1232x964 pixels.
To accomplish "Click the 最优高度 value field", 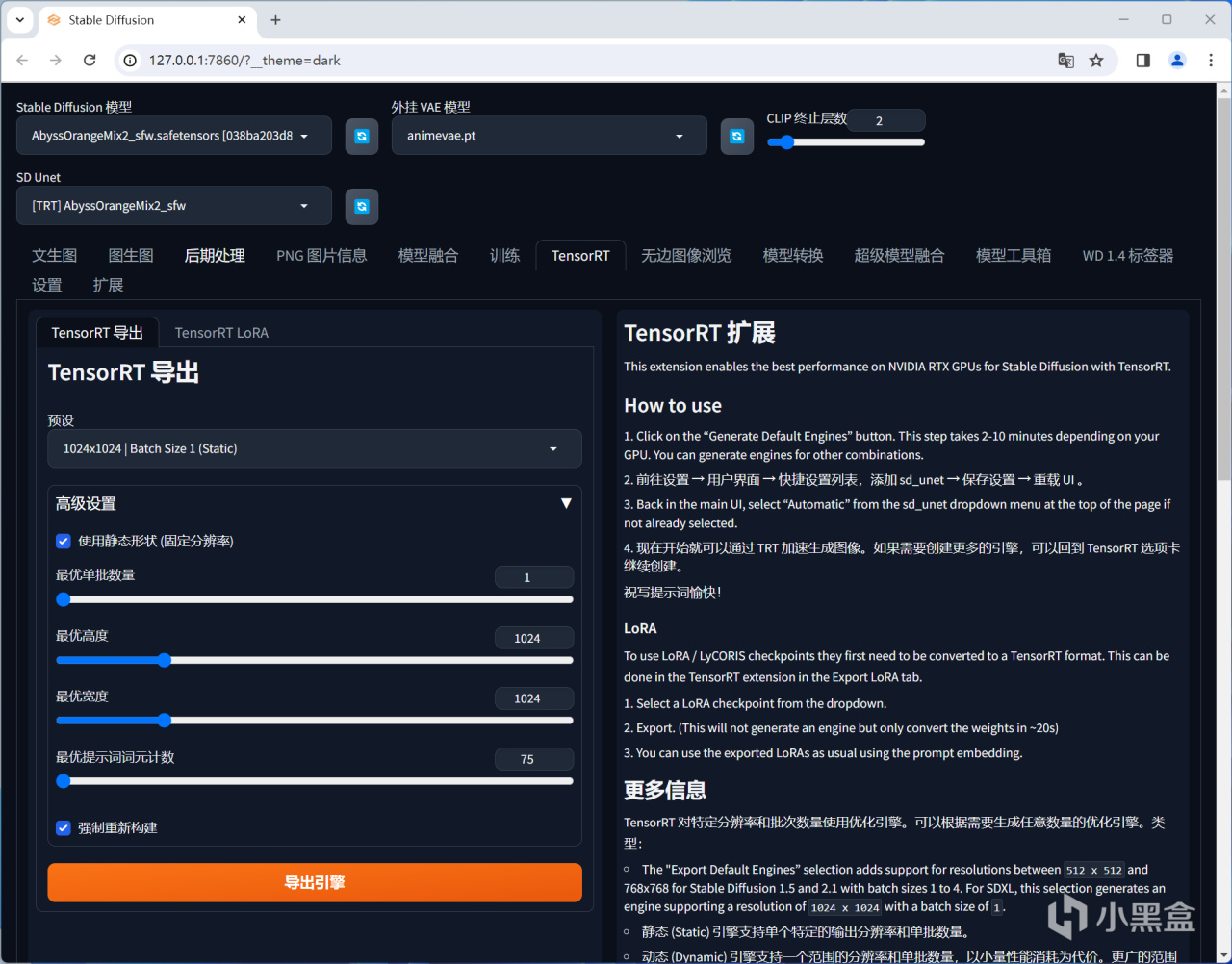I will click(x=534, y=638).
